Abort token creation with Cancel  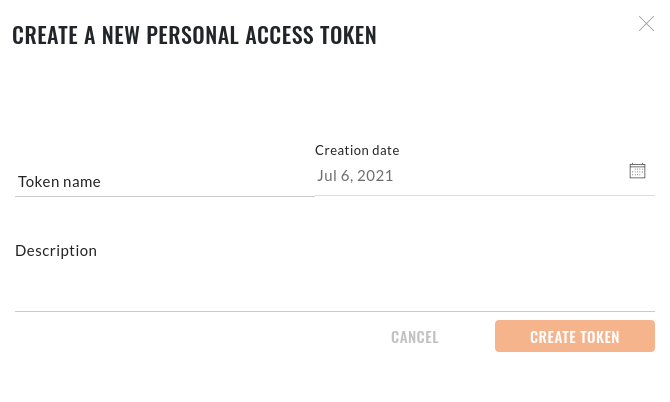click(x=415, y=337)
